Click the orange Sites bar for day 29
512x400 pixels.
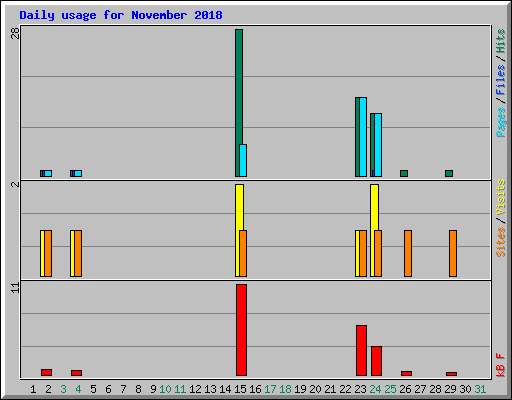coord(453,253)
